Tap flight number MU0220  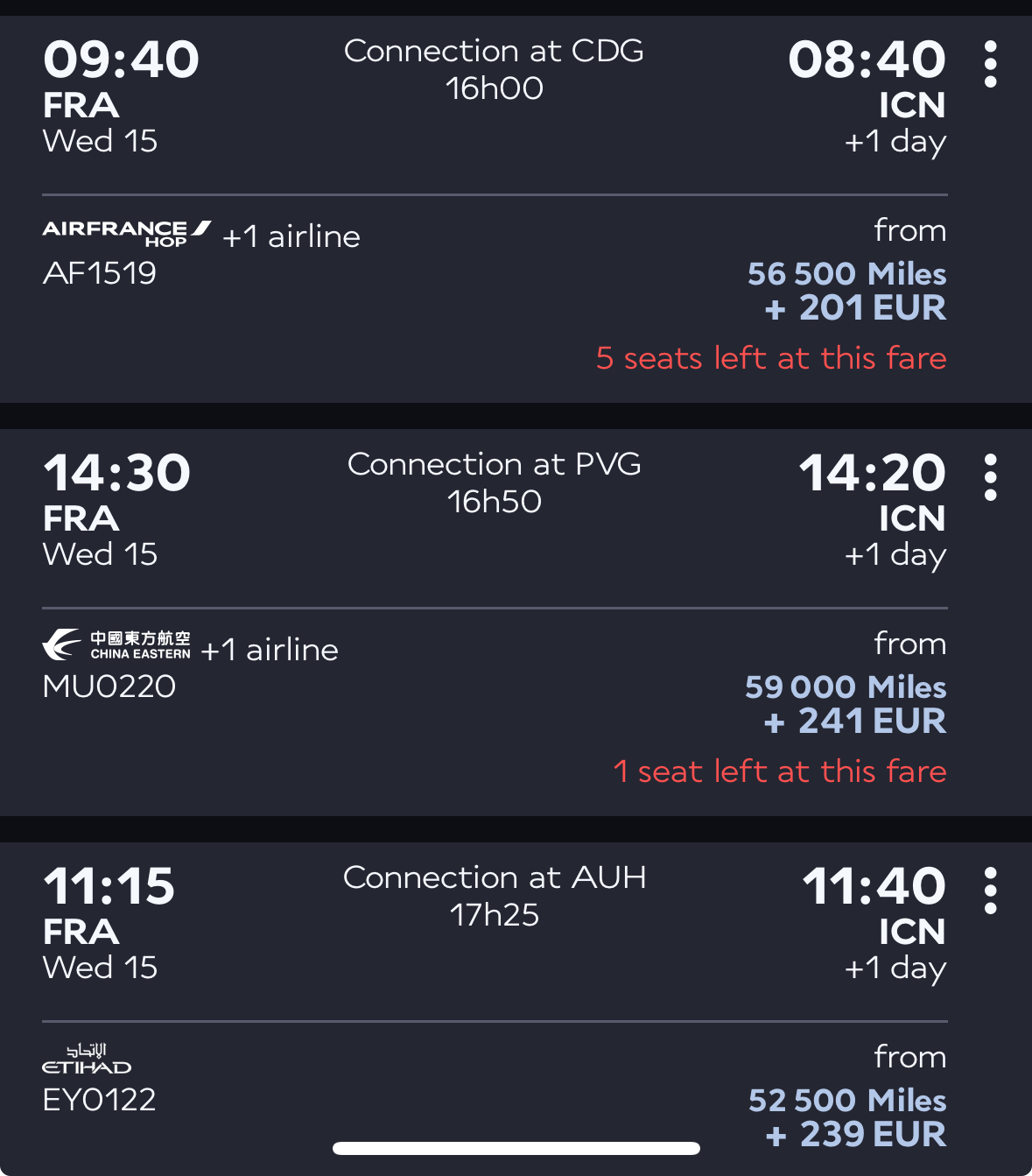(109, 687)
